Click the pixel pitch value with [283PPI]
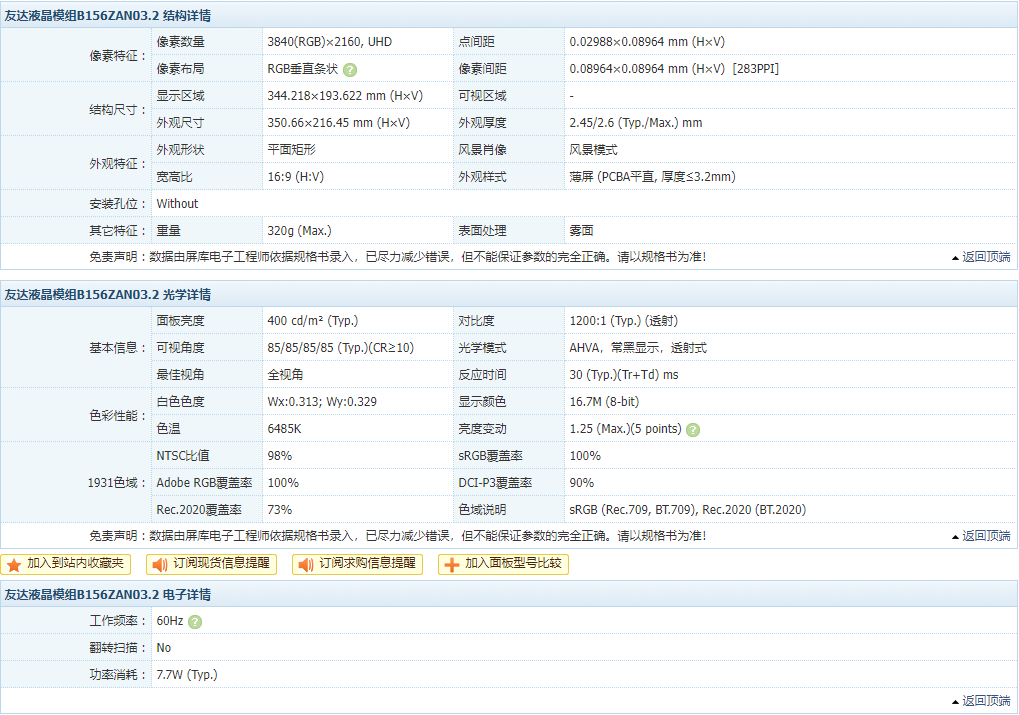Image resolution: width=1019 pixels, height=715 pixels. [674, 69]
